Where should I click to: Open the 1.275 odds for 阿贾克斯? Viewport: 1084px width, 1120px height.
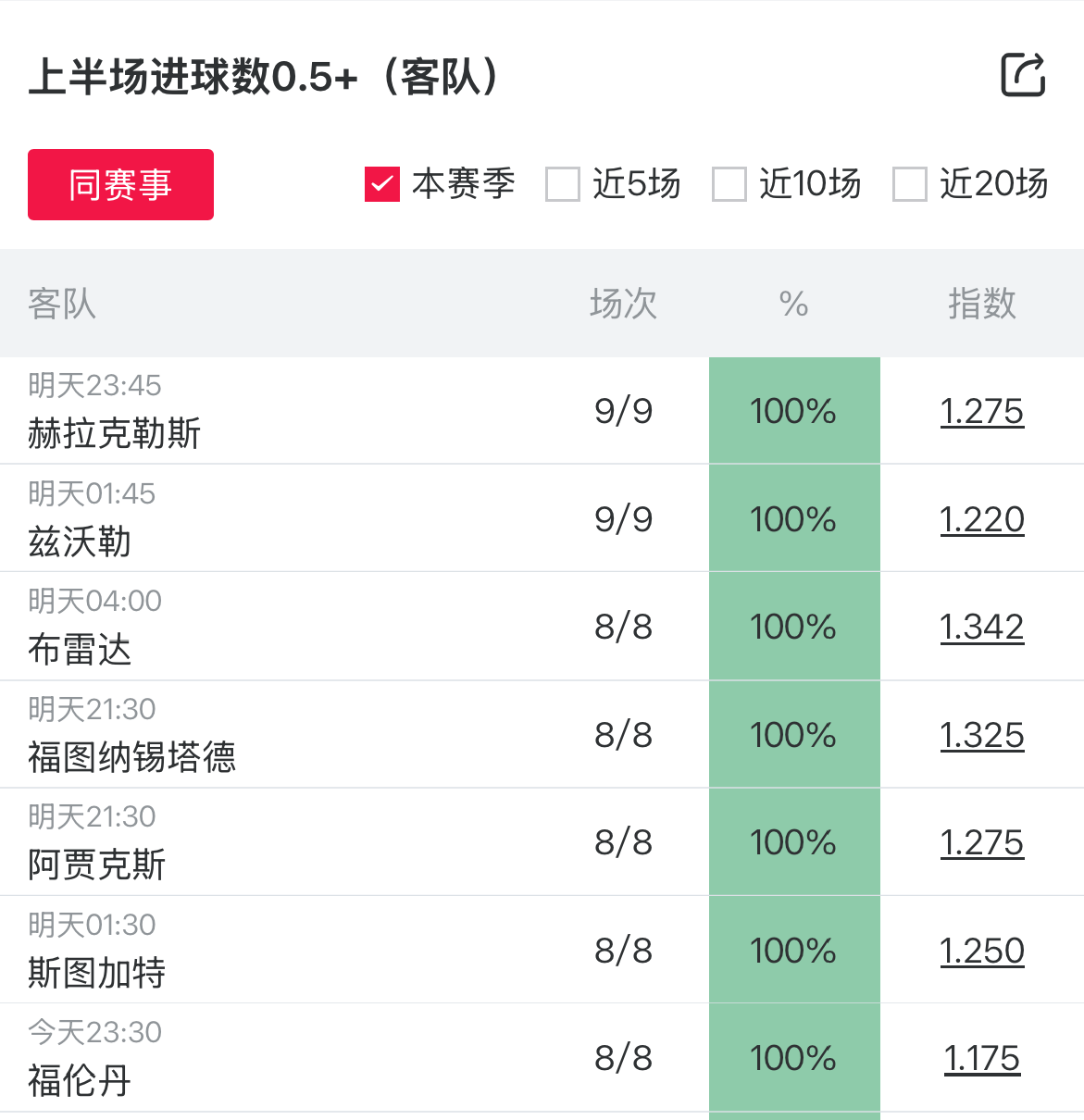tap(981, 842)
